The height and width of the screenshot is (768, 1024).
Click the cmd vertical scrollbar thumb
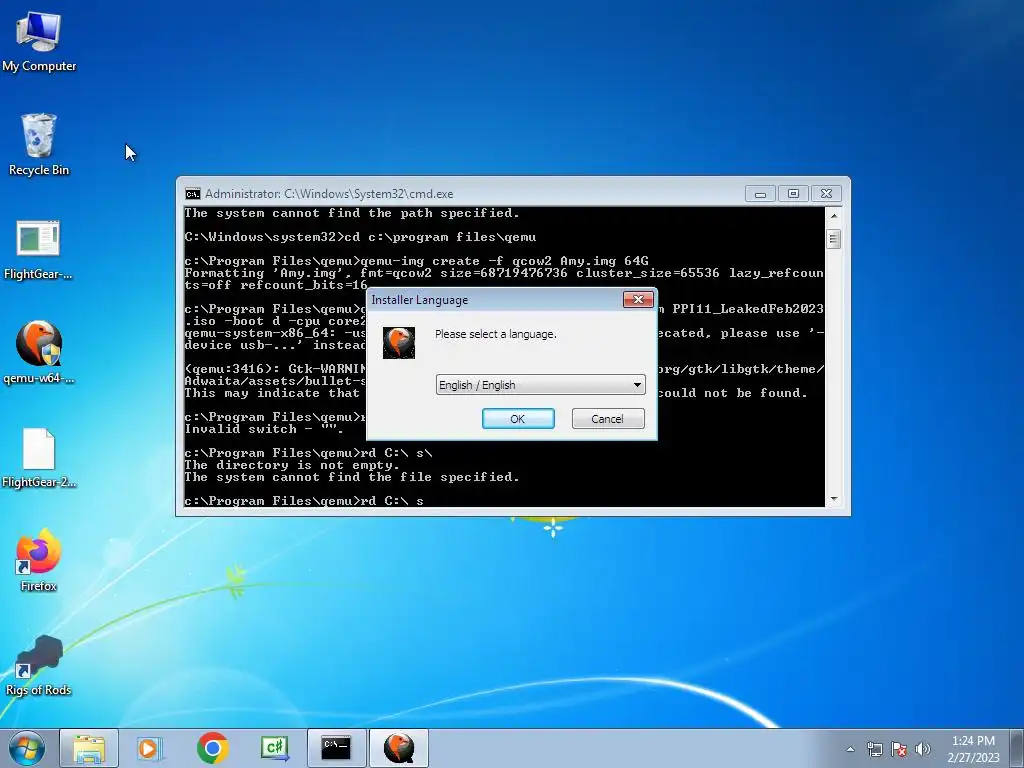click(x=833, y=239)
